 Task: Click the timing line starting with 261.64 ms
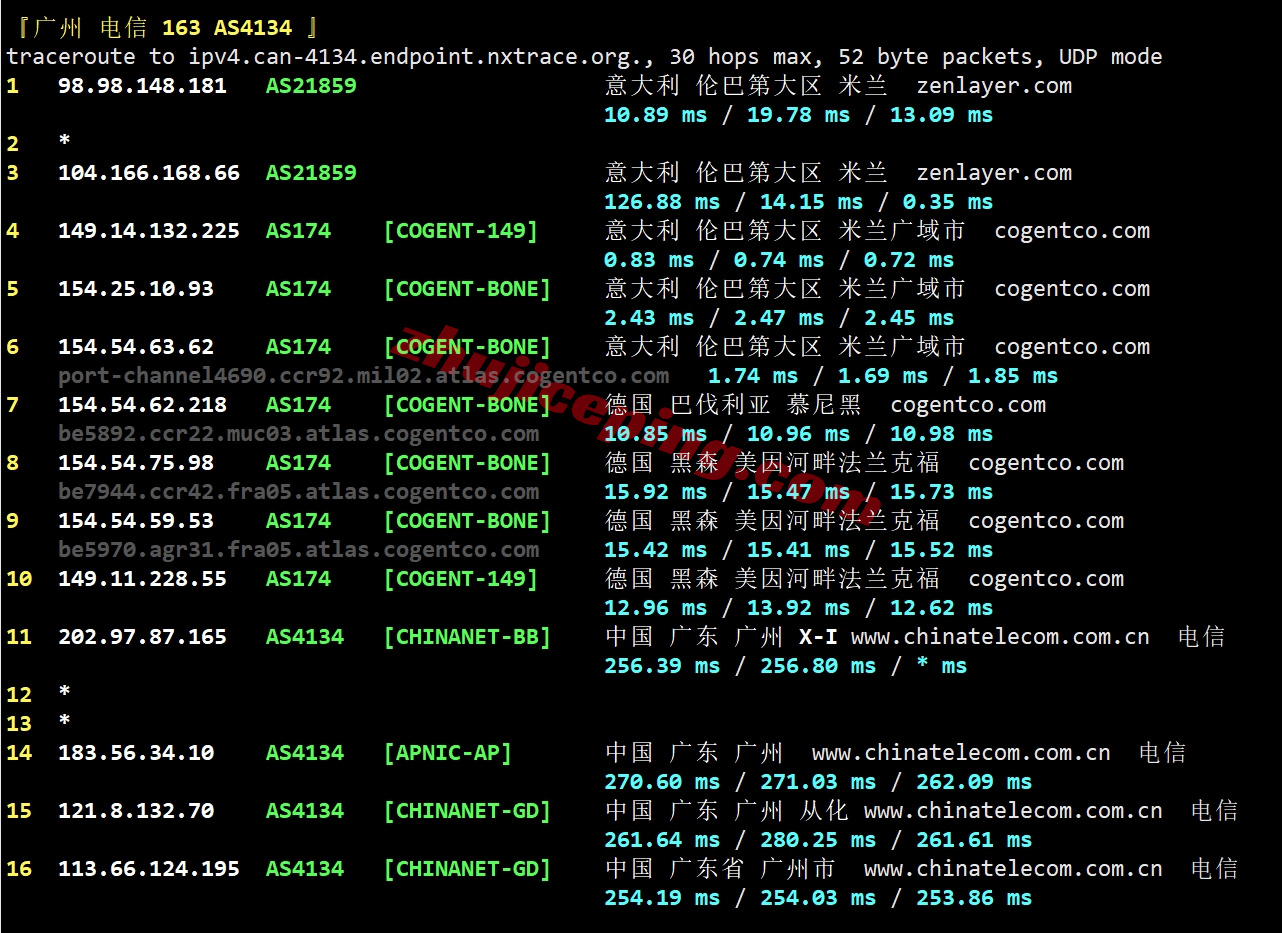[818, 840]
